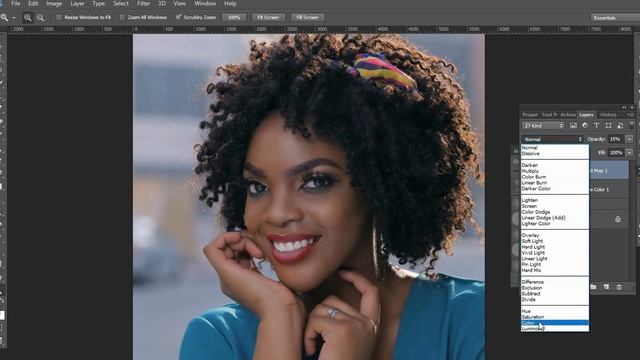Click the lock icon on background layer
Screen dimensions: 640x360
pos(618,219)
